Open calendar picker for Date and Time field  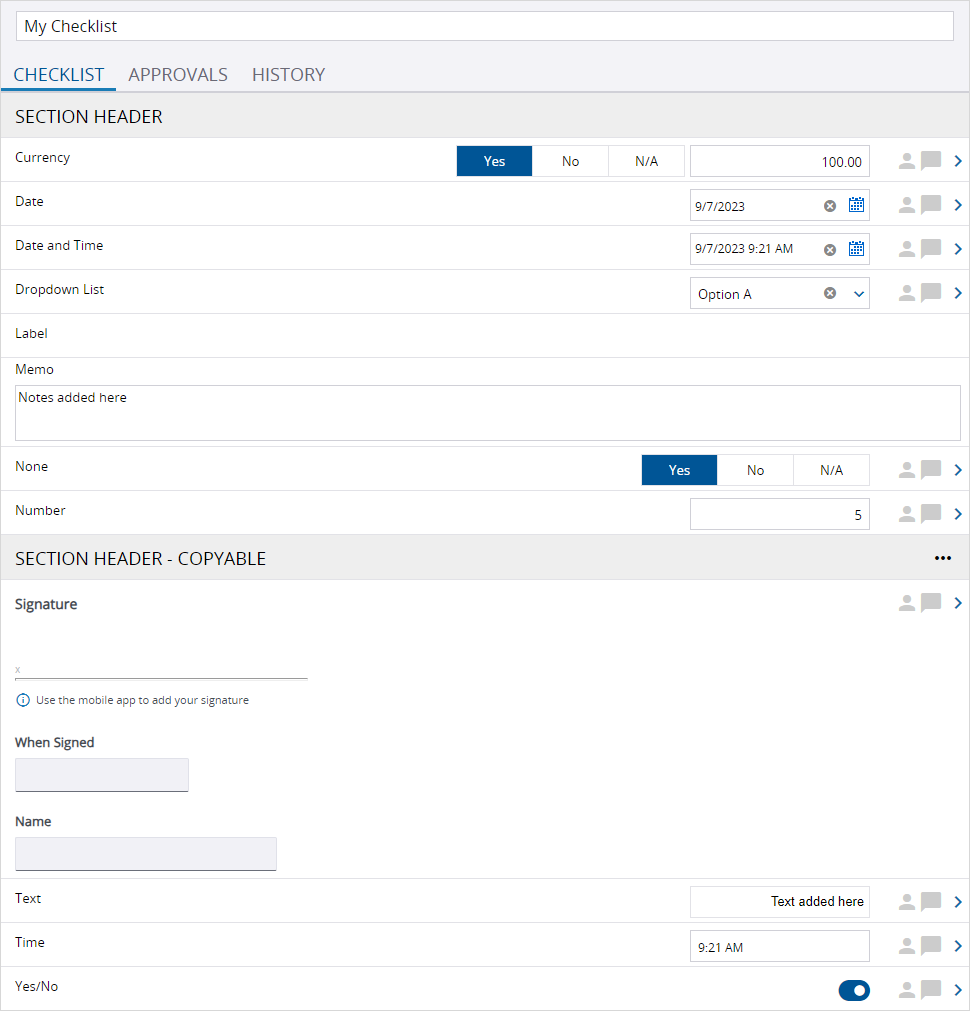(856, 249)
